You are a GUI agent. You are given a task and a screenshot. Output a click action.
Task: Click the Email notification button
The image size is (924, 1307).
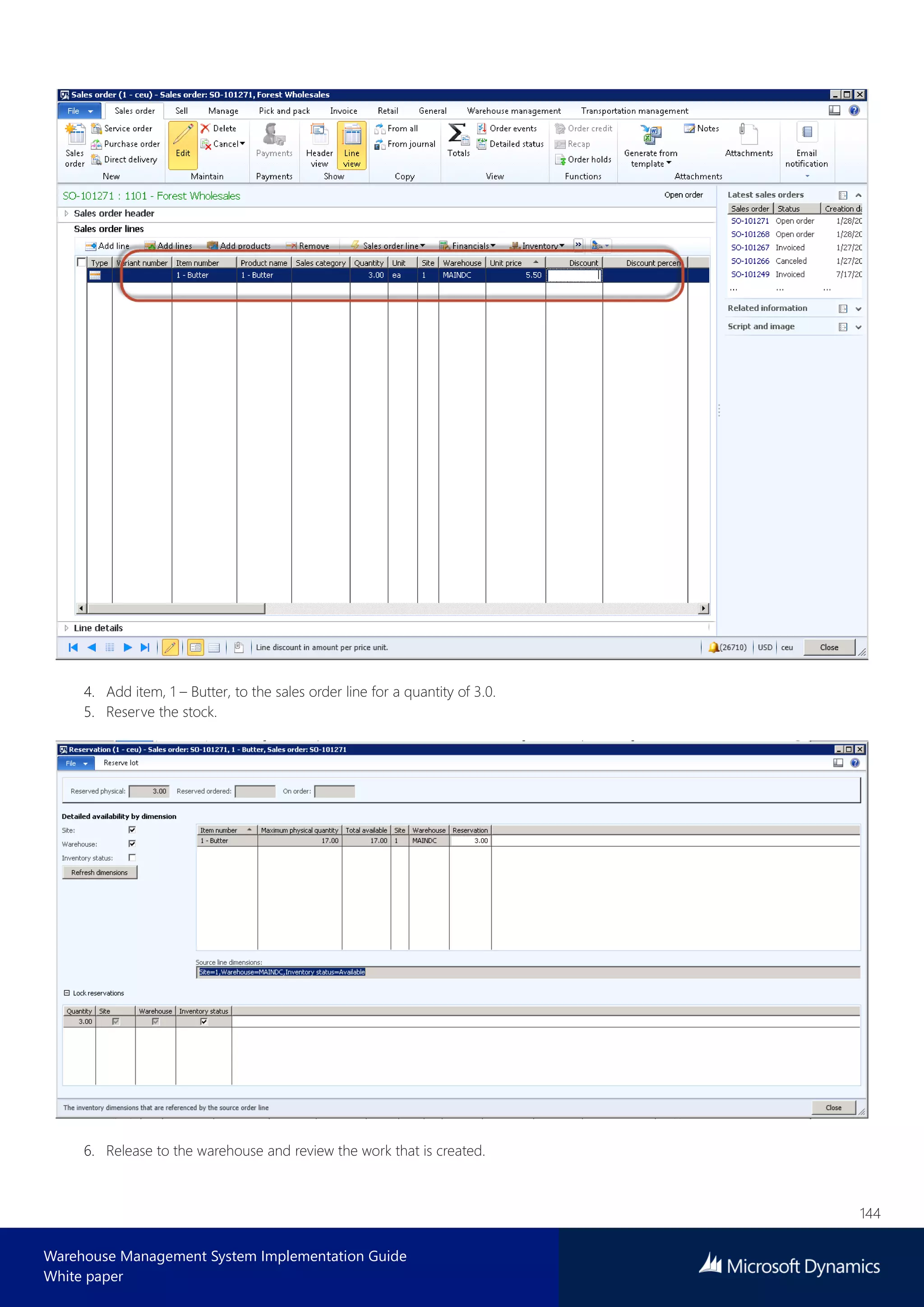coord(806,145)
